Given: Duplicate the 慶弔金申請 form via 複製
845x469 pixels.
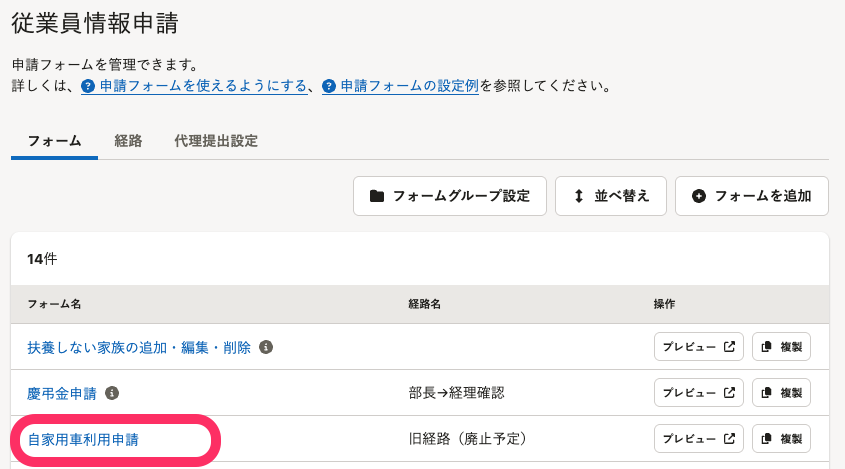Looking at the screenshot, I should point(781,392).
